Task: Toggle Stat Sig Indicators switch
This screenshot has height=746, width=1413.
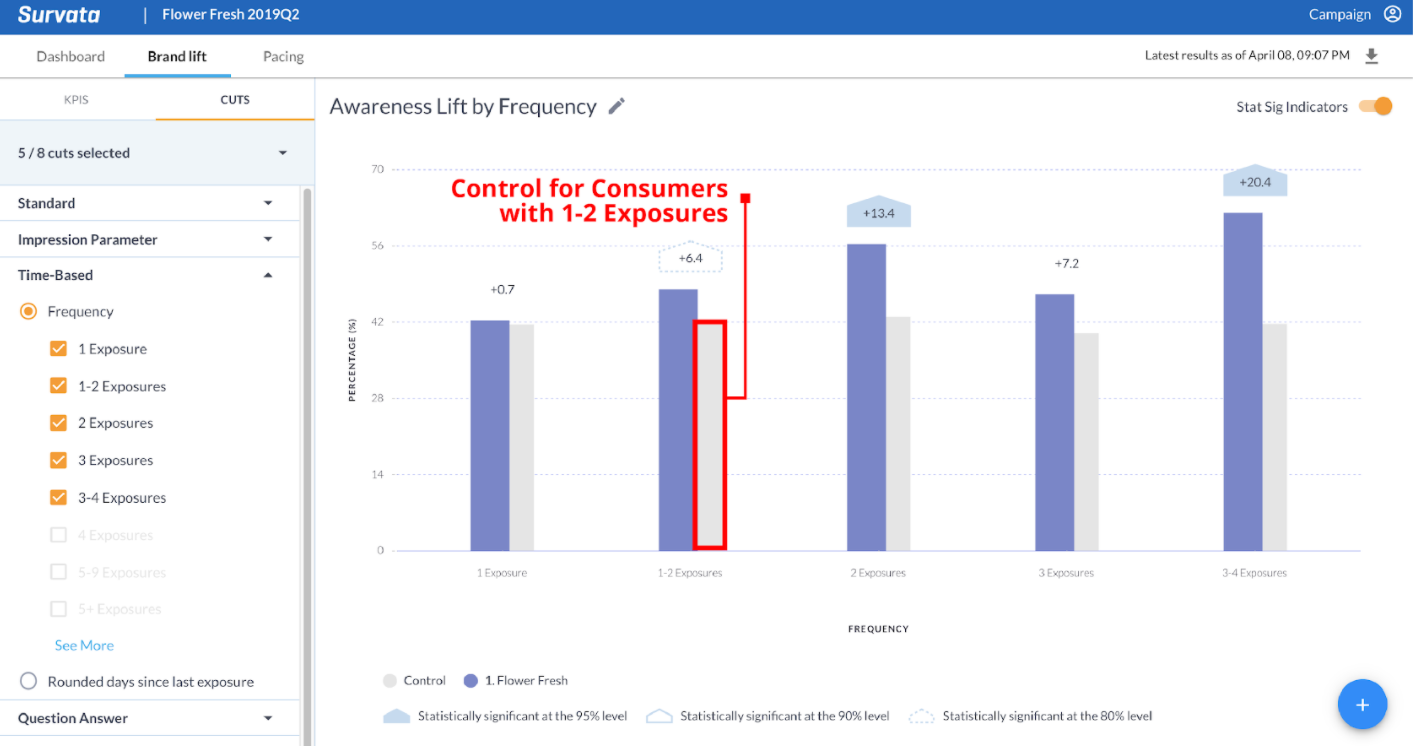Action: (x=1376, y=106)
